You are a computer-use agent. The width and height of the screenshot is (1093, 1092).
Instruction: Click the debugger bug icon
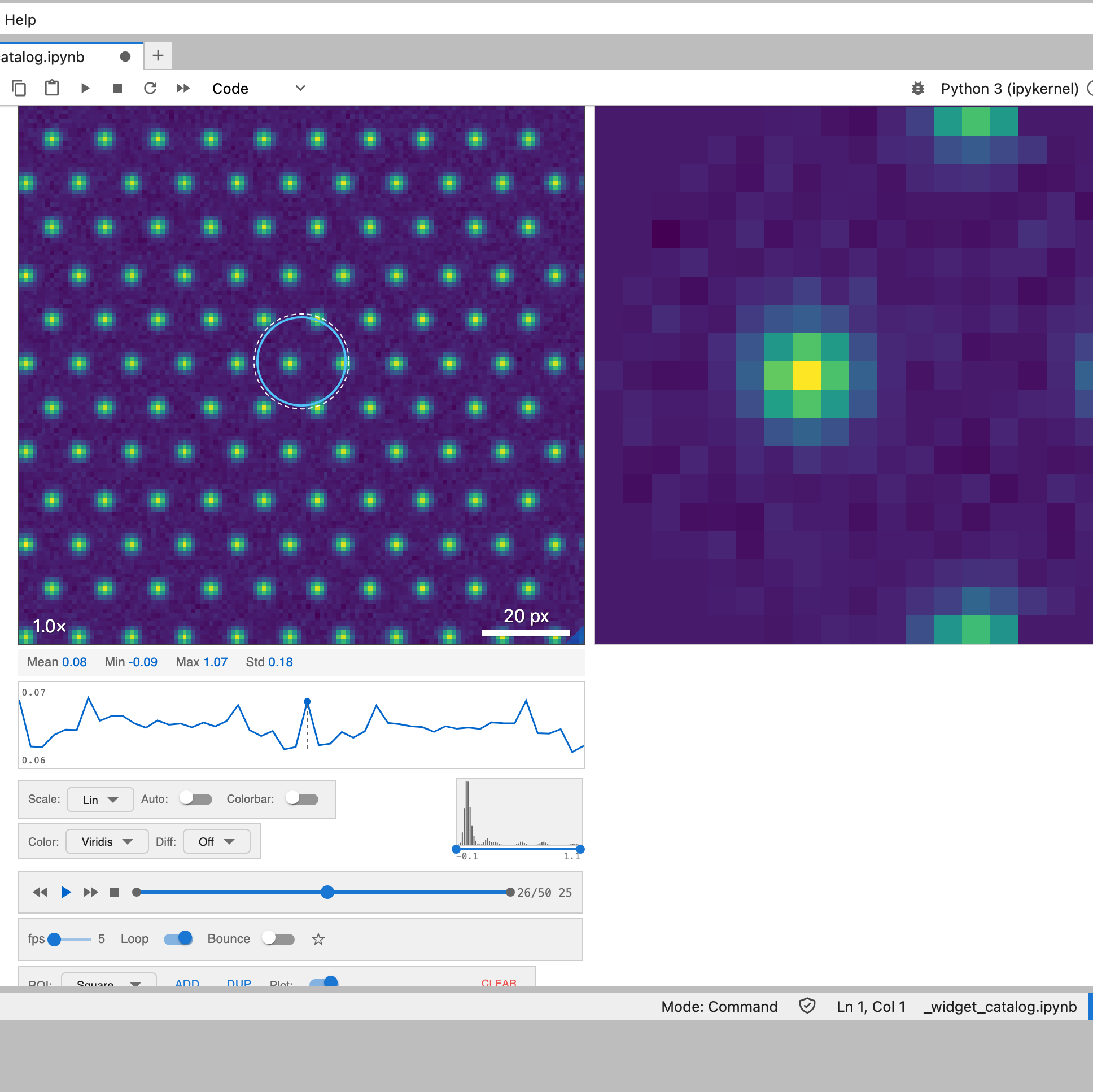(917, 89)
